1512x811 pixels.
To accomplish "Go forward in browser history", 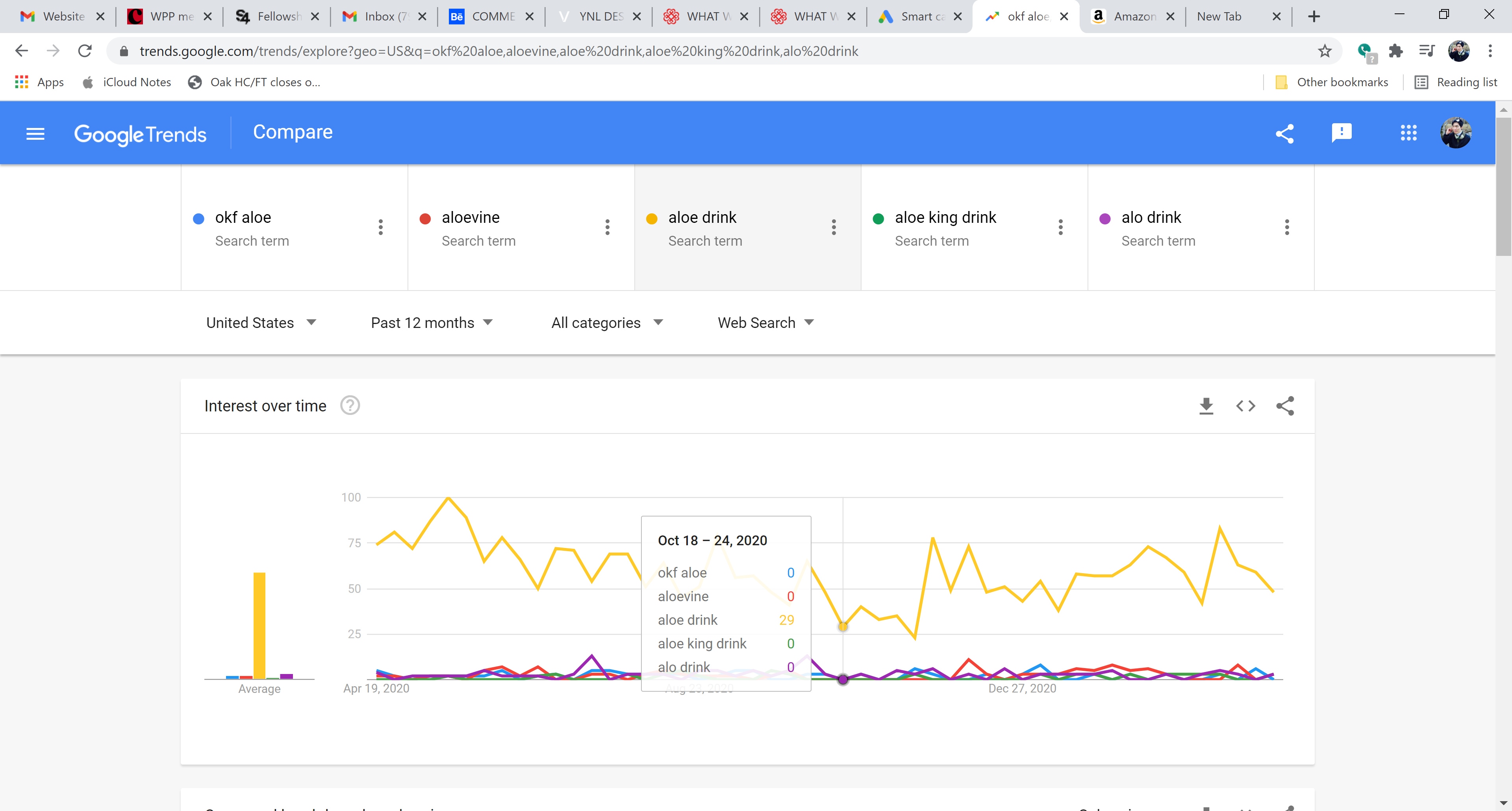I will [54, 51].
